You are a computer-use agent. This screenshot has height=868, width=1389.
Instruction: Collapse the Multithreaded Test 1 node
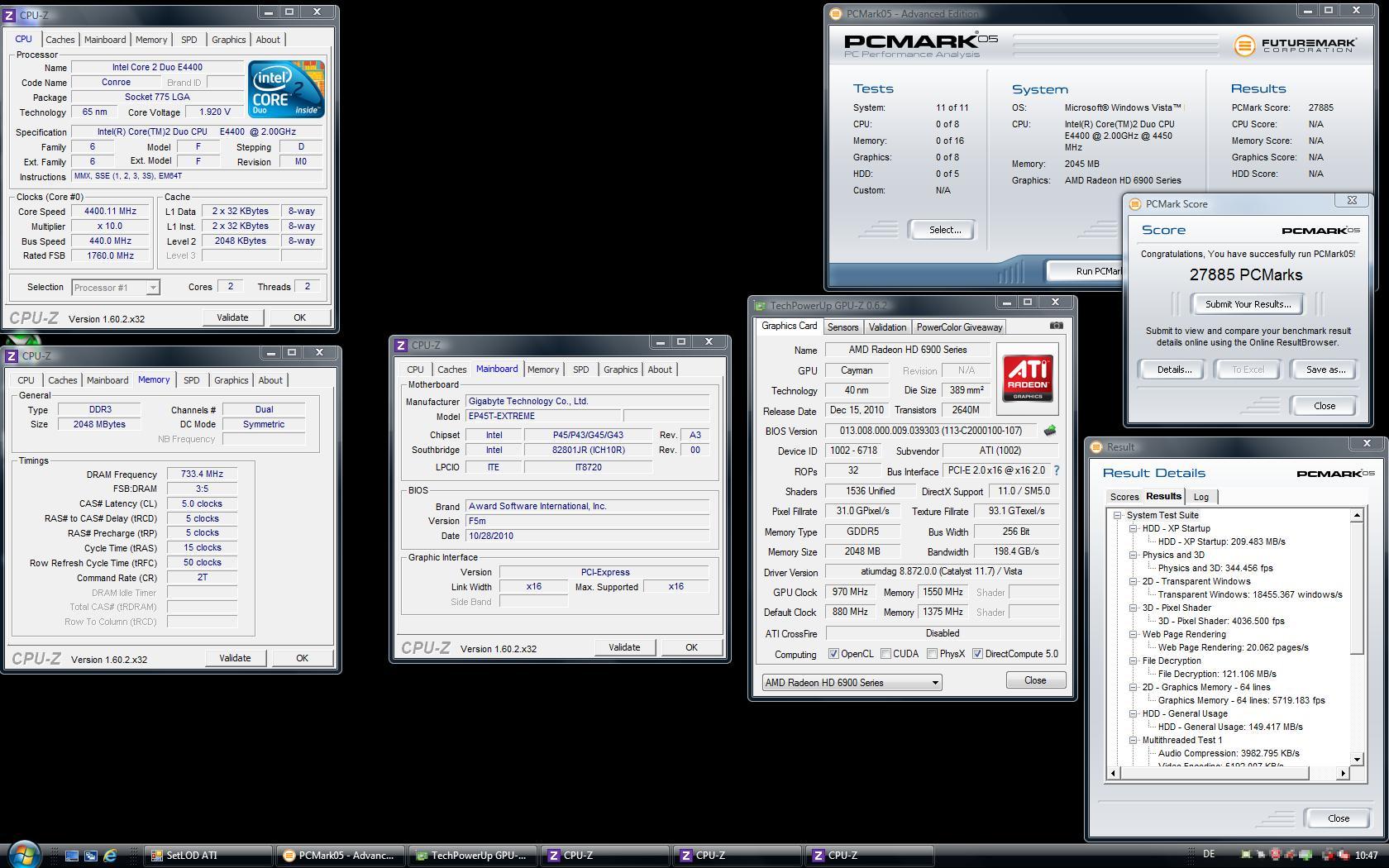pyautogui.click(x=1134, y=740)
